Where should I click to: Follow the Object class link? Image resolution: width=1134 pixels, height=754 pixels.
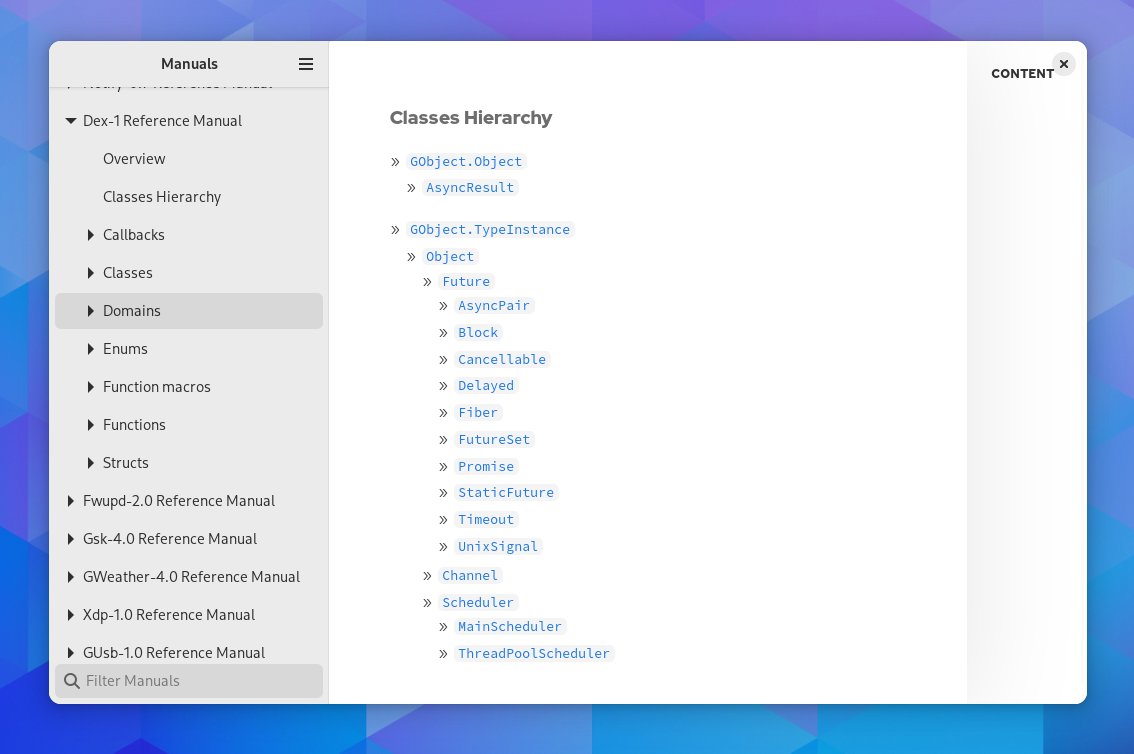[450, 257]
